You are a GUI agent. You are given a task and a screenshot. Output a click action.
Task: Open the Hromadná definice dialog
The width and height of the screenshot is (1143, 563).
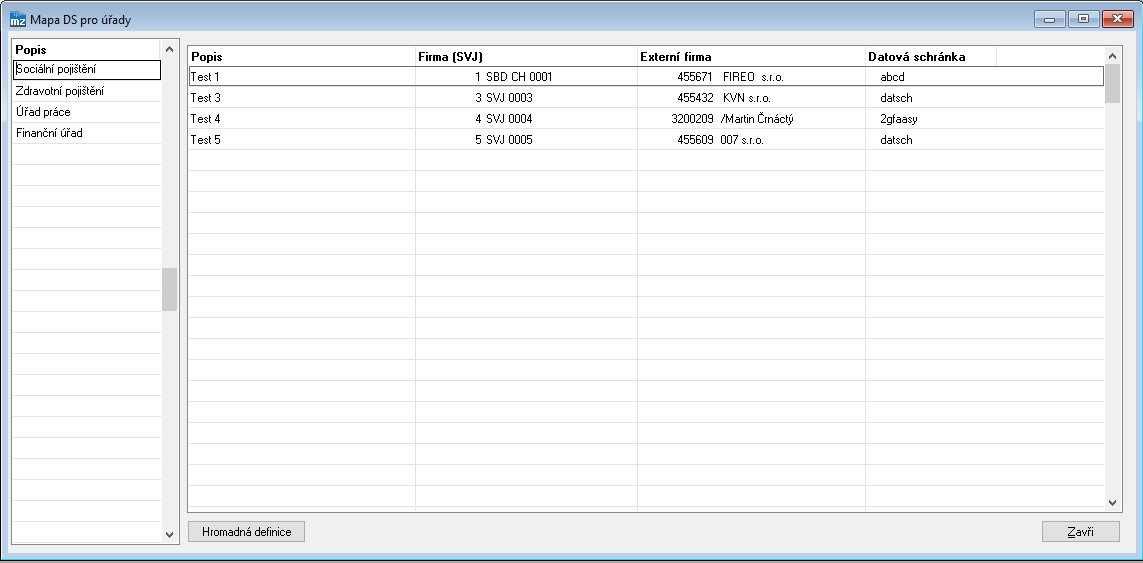(x=246, y=532)
